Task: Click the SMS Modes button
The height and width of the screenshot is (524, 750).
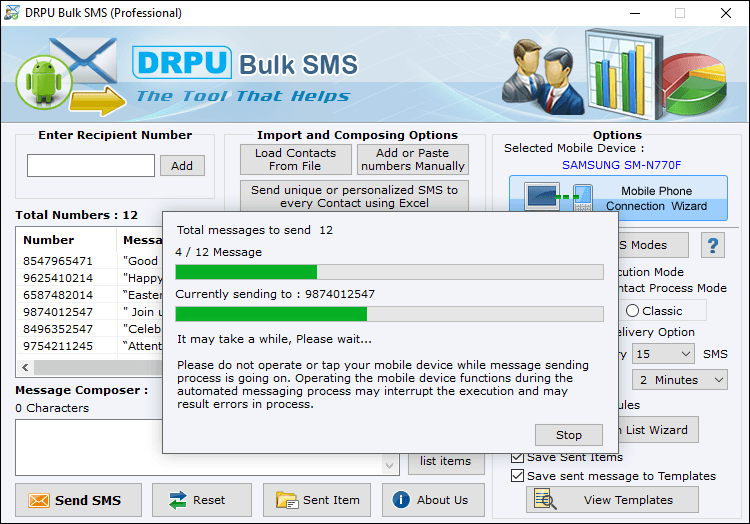Action: pyautogui.click(x=653, y=245)
